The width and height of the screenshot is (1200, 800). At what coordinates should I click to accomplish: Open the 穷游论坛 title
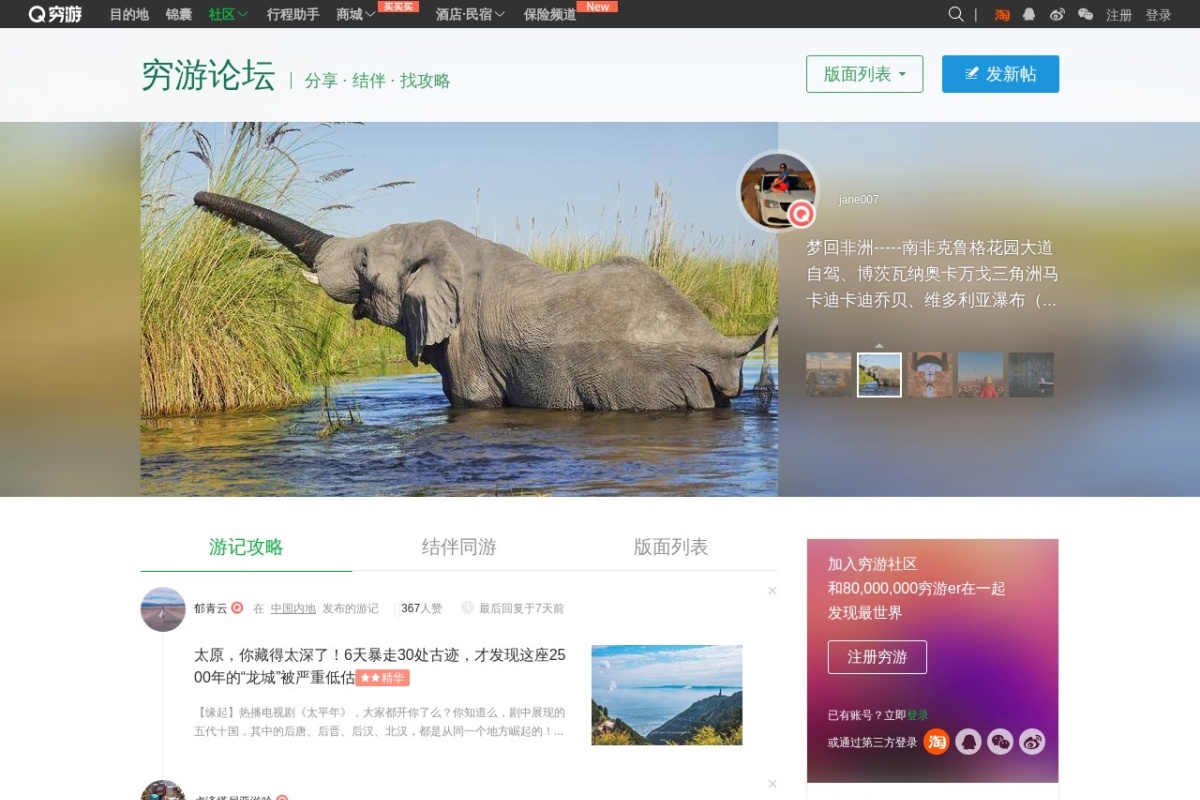208,75
